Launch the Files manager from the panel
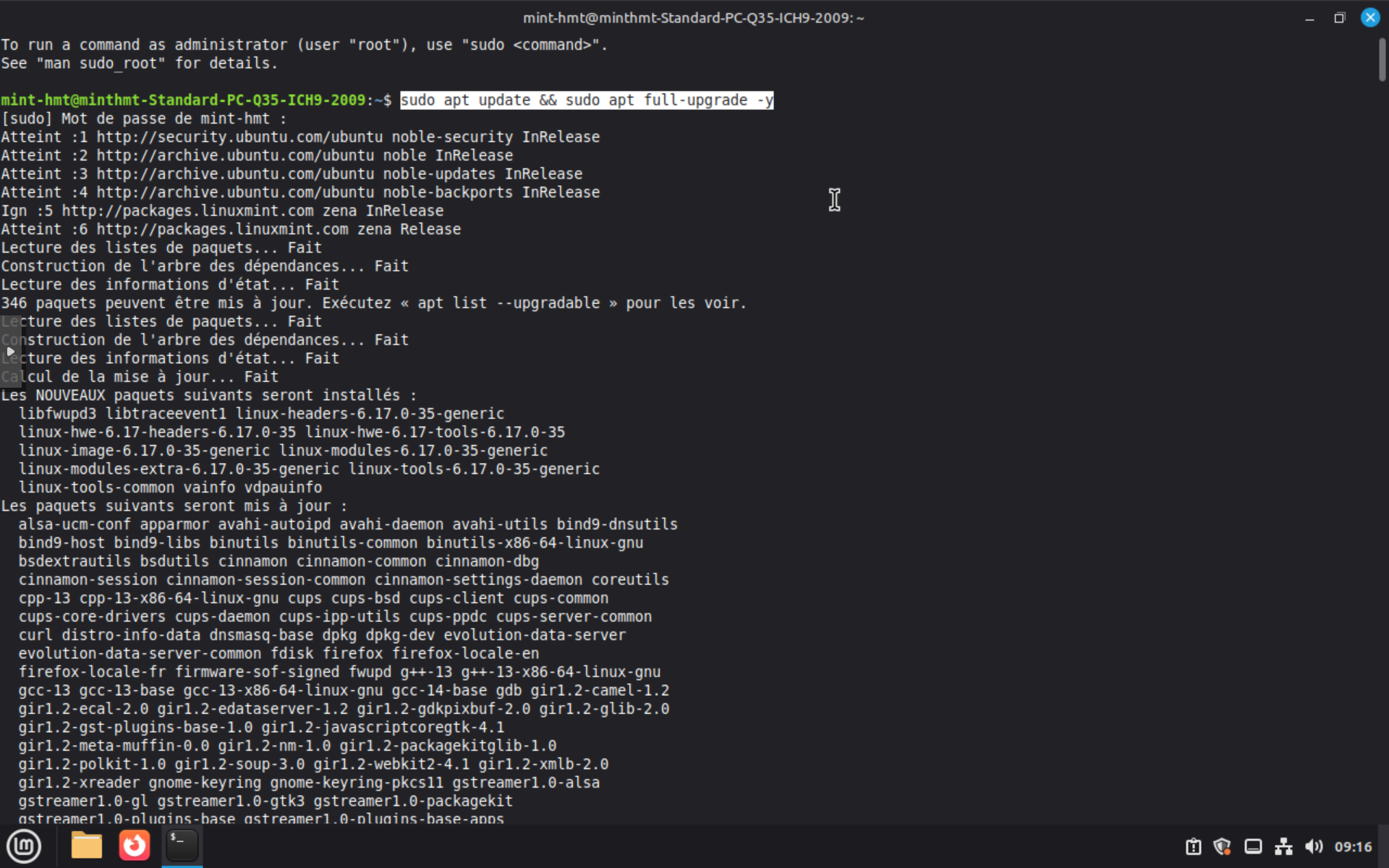Screen dimensions: 1389x868 (x=87, y=846)
